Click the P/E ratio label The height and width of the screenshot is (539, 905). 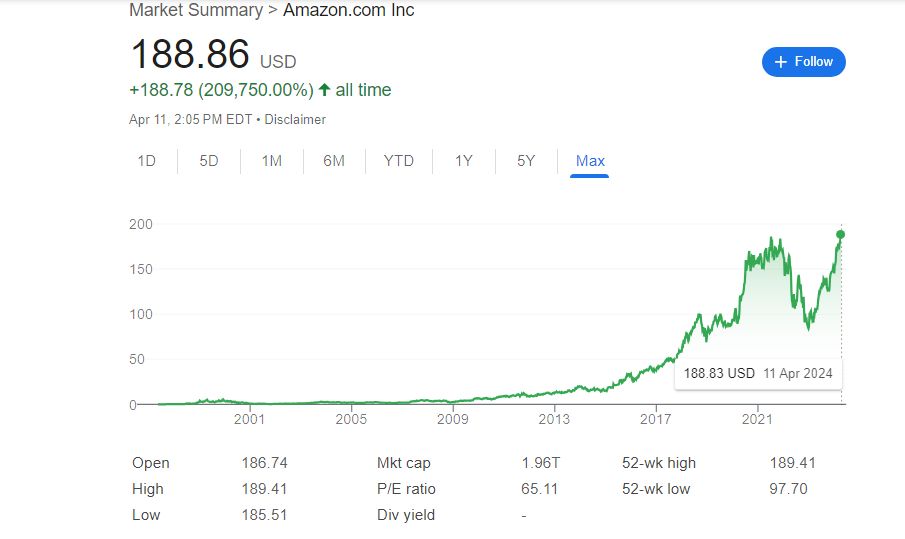tap(406, 489)
